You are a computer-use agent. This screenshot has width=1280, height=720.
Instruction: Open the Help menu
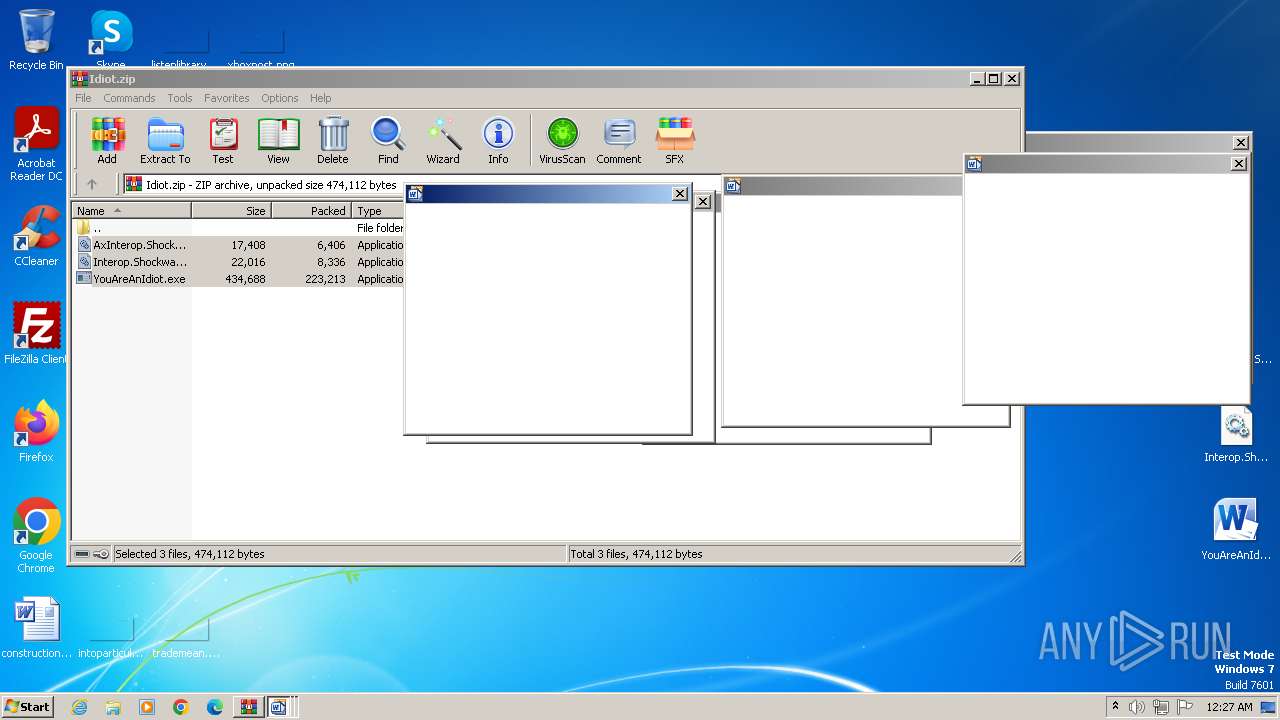(x=320, y=98)
